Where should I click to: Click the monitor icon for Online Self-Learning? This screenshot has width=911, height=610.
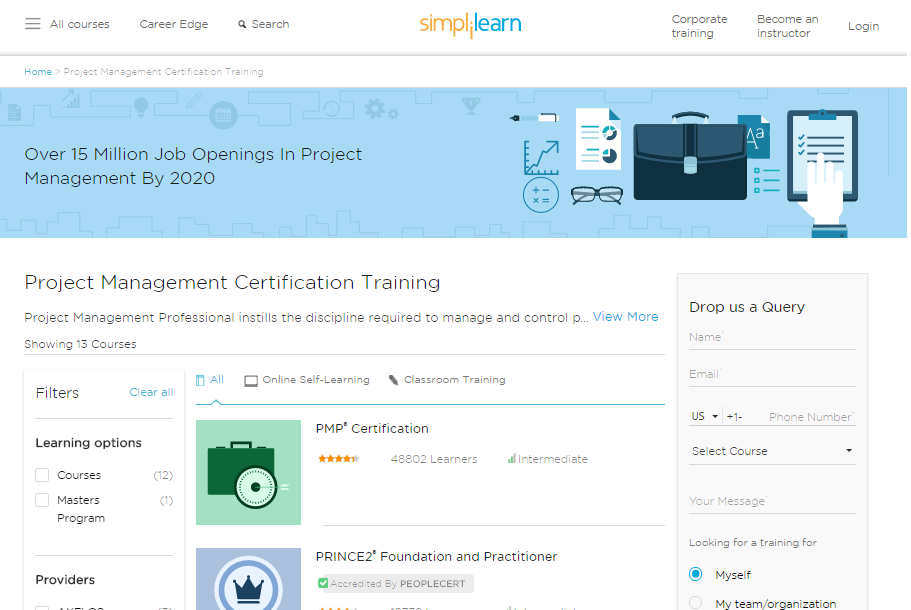pyautogui.click(x=250, y=380)
